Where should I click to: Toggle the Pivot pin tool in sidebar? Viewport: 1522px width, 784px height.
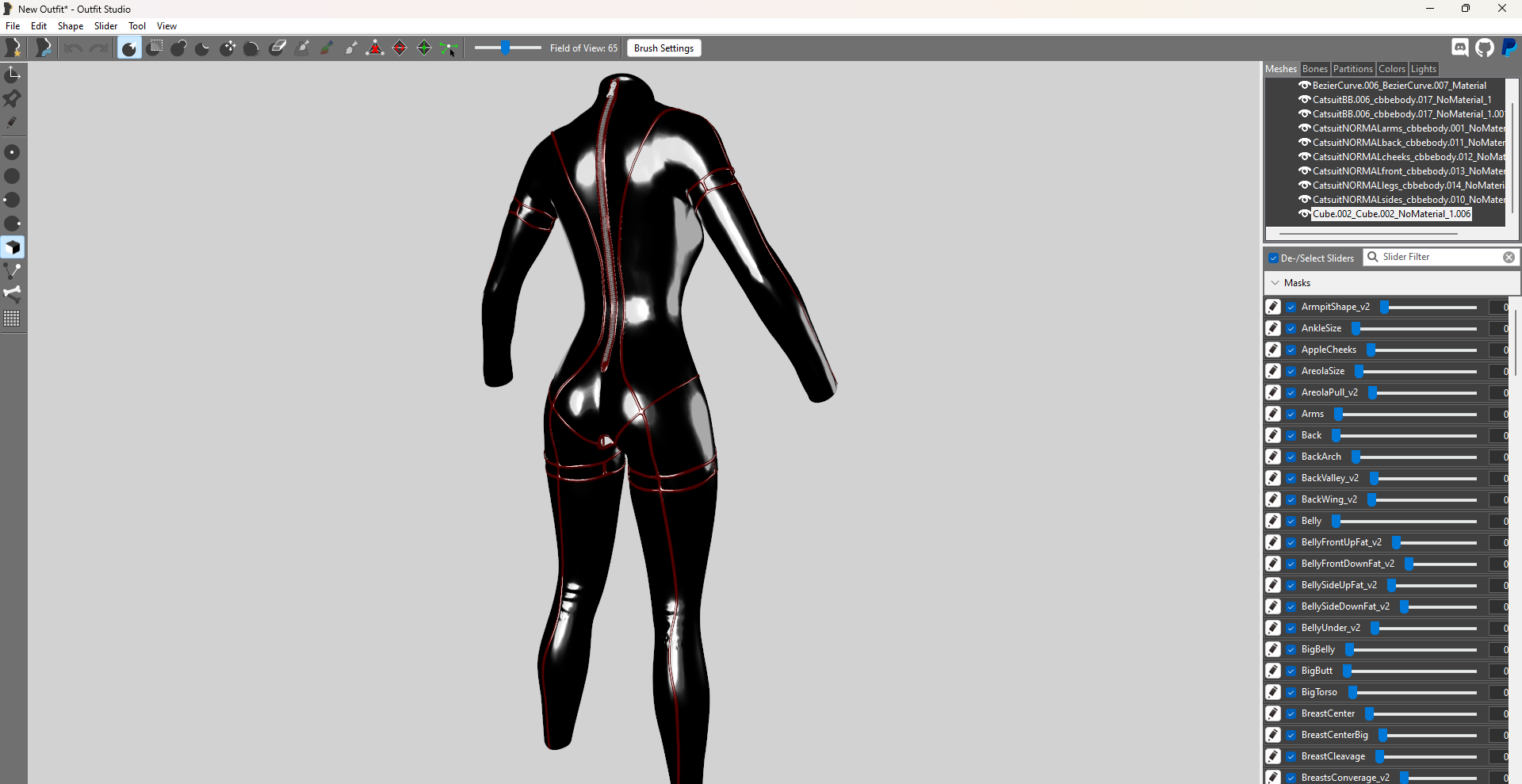coord(13,98)
